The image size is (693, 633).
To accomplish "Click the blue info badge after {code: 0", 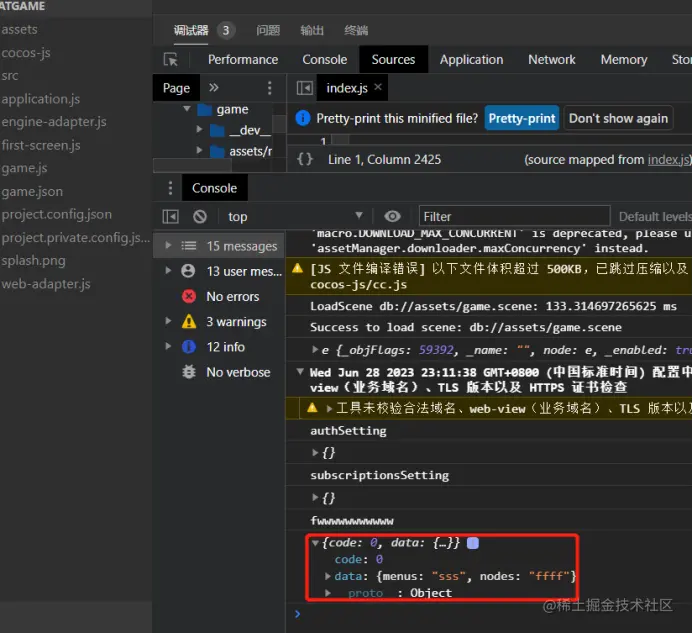I will pos(472,543).
